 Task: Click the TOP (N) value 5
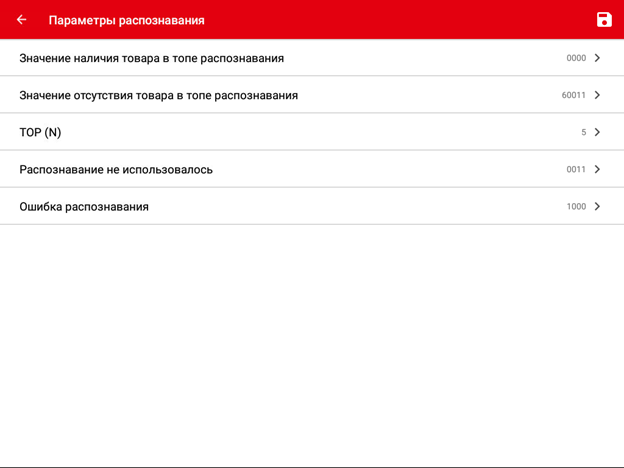coord(583,132)
